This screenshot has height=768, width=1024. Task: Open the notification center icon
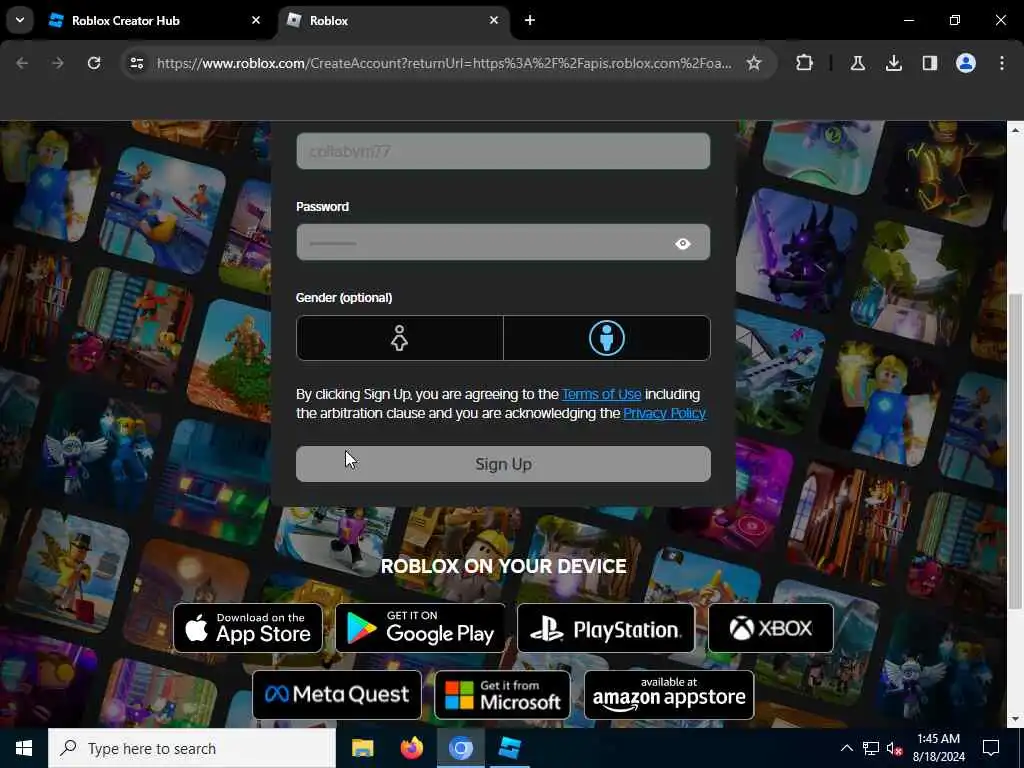(x=991, y=748)
